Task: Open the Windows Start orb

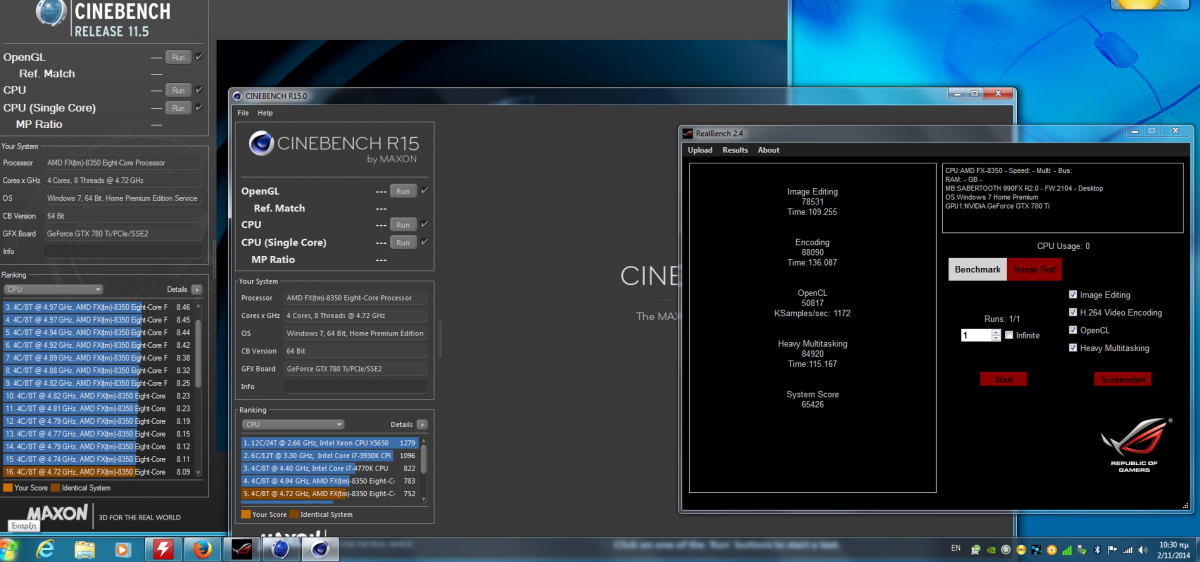Action: tap(9, 549)
